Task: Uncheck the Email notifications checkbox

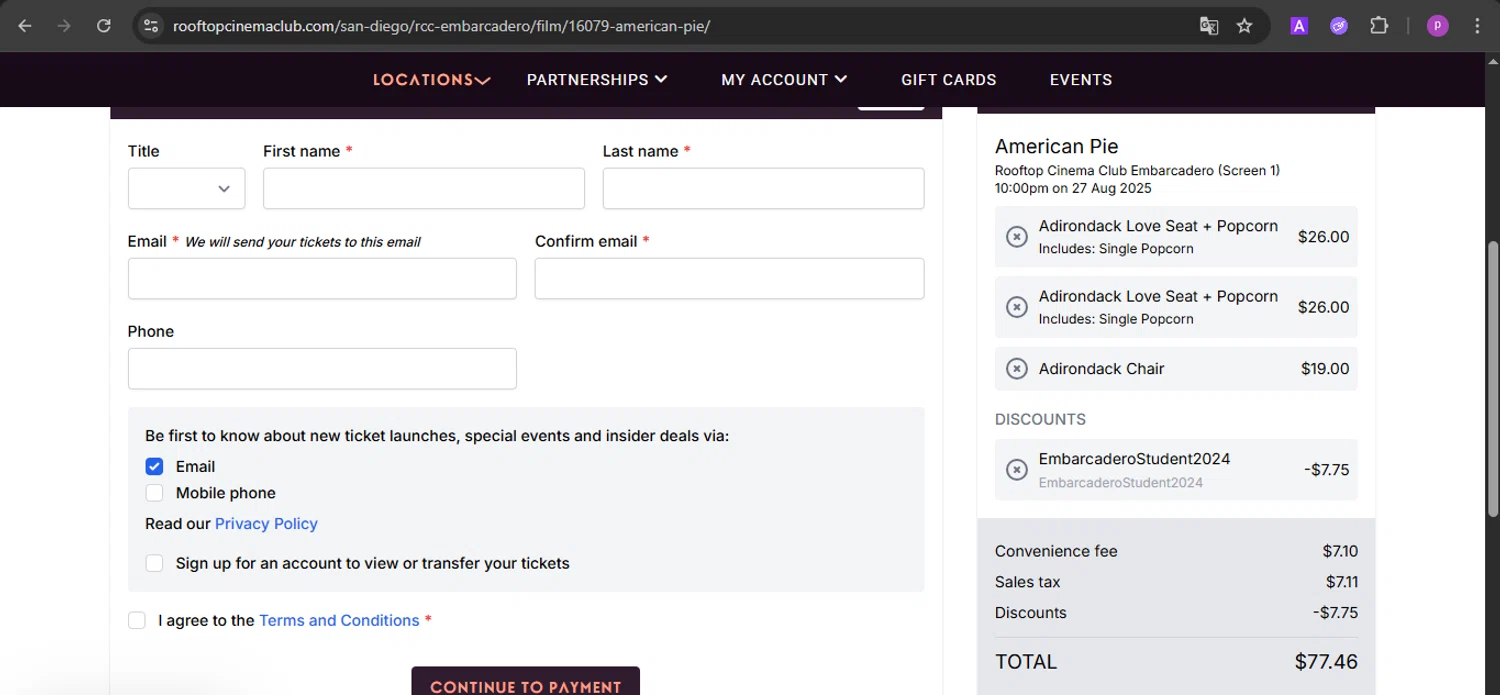Action: [x=154, y=466]
